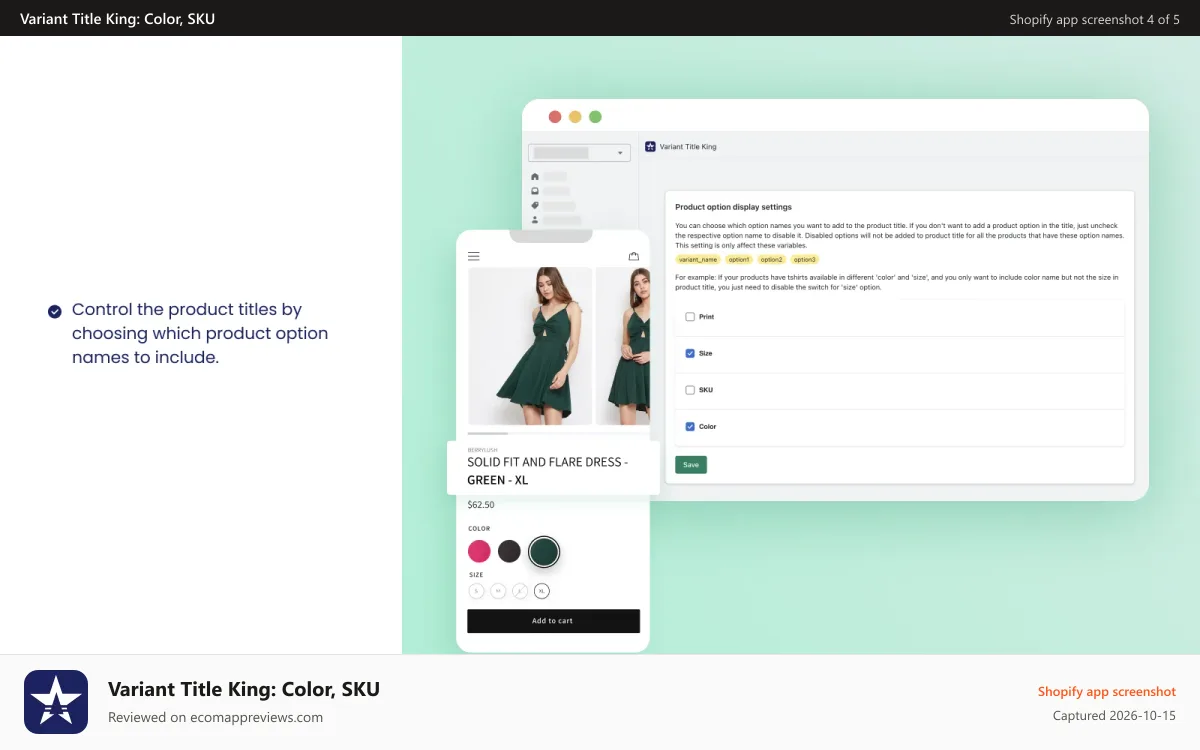Click the 'Product option display settings' heading

733,207
